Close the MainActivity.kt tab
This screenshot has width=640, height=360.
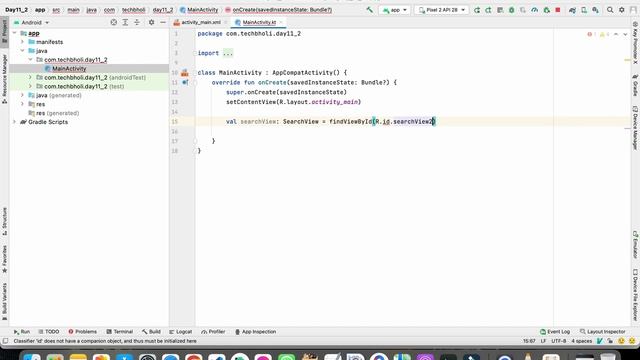[x=281, y=22]
